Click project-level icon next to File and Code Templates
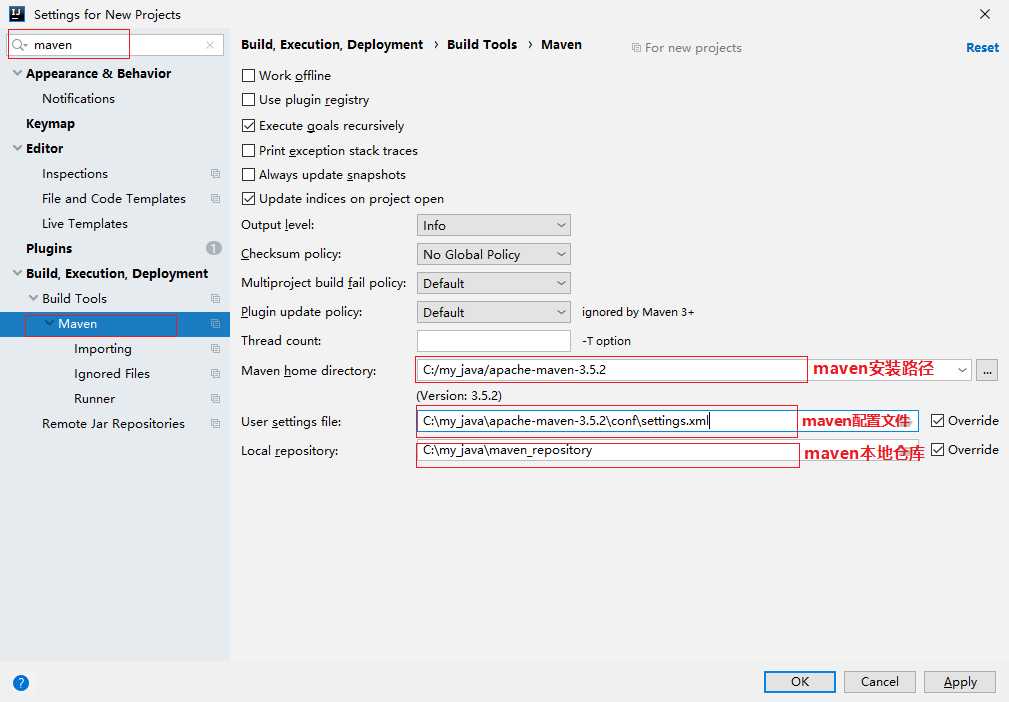 click(x=216, y=199)
